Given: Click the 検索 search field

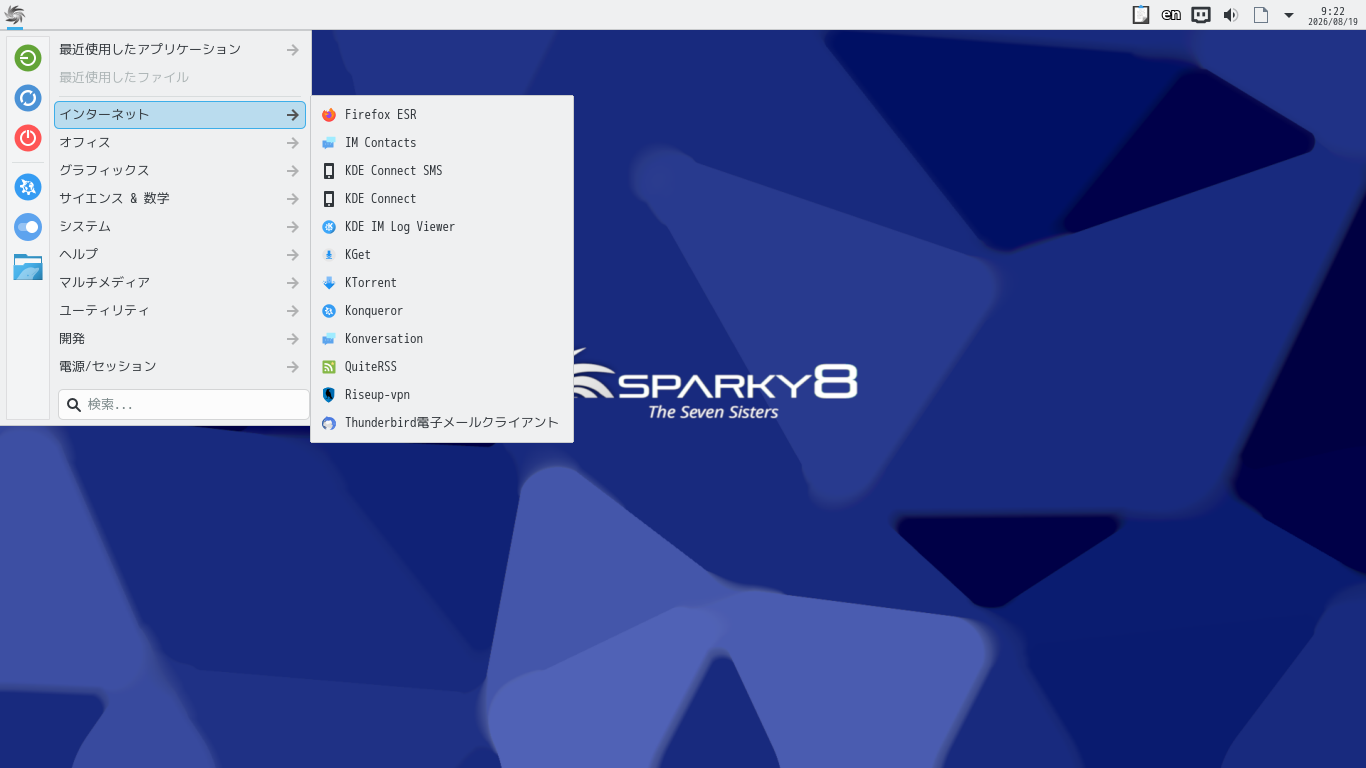Looking at the screenshot, I should (184, 405).
